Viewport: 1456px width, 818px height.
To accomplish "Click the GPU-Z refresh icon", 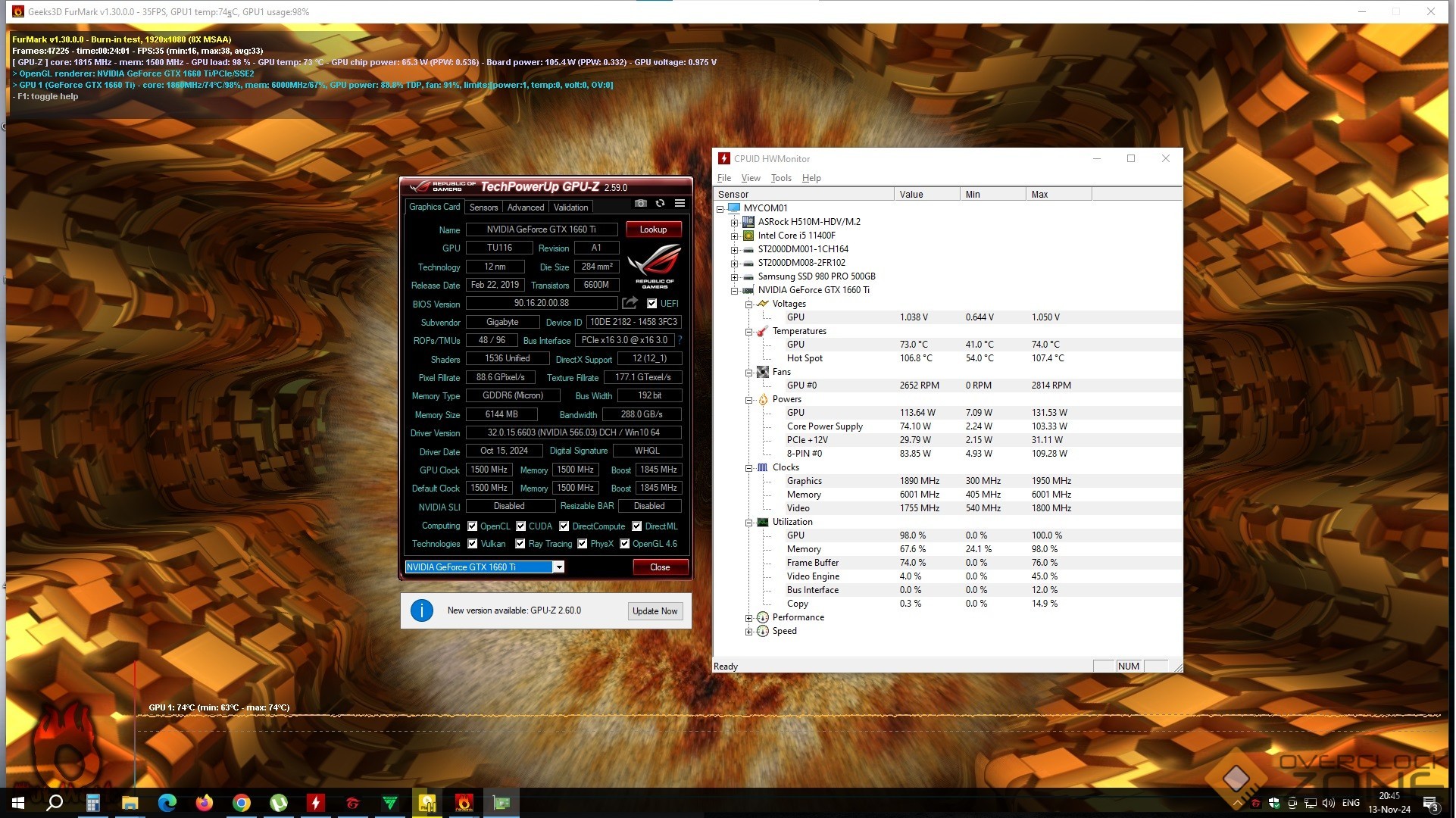I will (x=661, y=204).
